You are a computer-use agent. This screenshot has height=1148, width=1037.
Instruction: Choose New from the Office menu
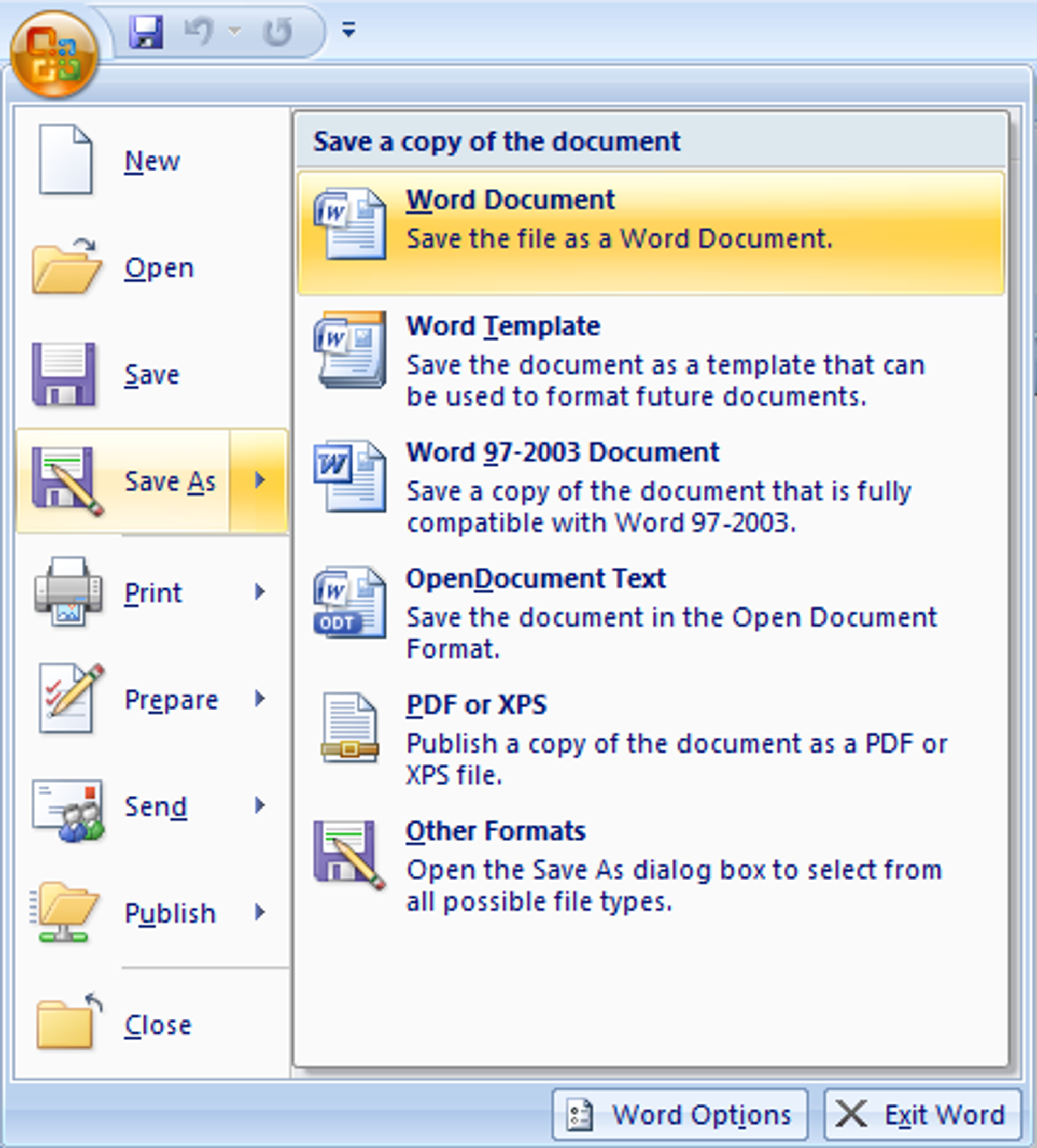click(153, 161)
